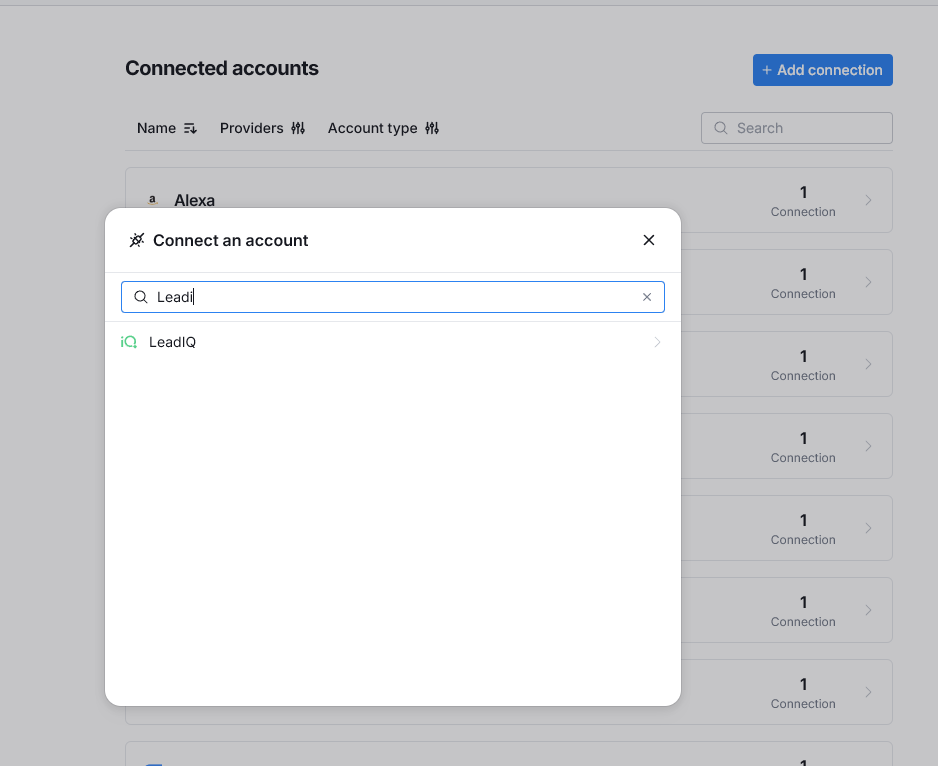
Task: Open the Alexa connected account row
Action: point(508,200)
